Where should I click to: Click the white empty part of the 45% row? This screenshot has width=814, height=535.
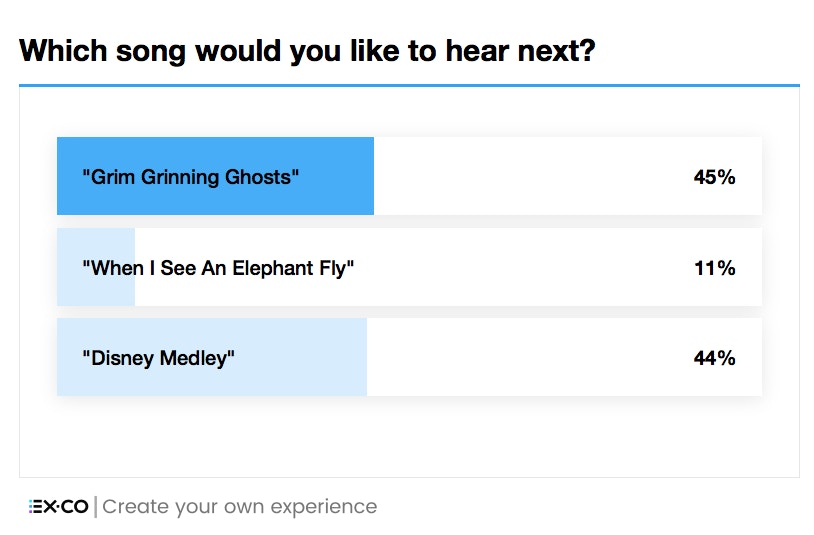tap(530, 176)
